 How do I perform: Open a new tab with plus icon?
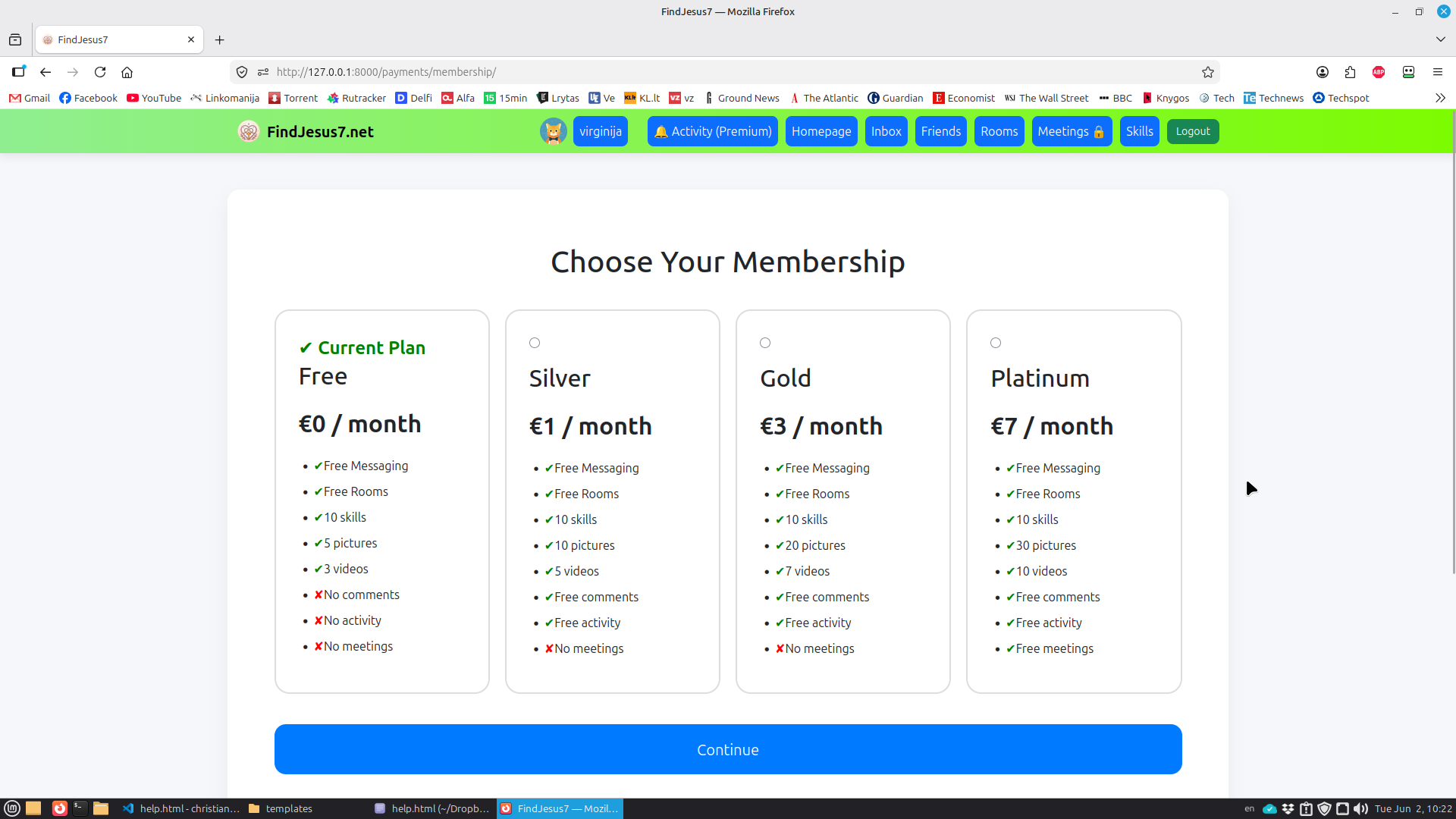(220, 39)
